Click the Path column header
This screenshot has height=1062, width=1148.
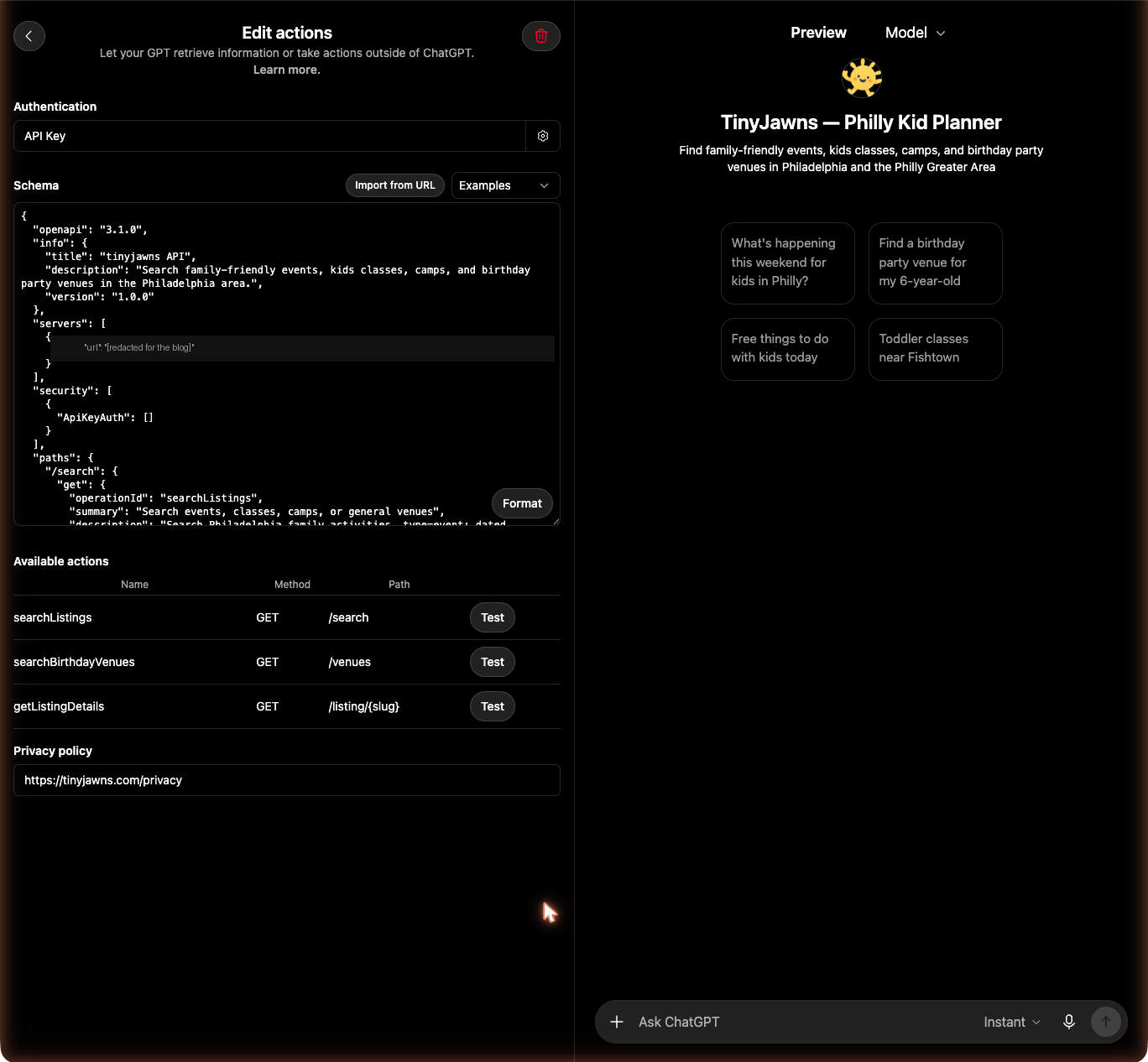click(x=399, y=585)
